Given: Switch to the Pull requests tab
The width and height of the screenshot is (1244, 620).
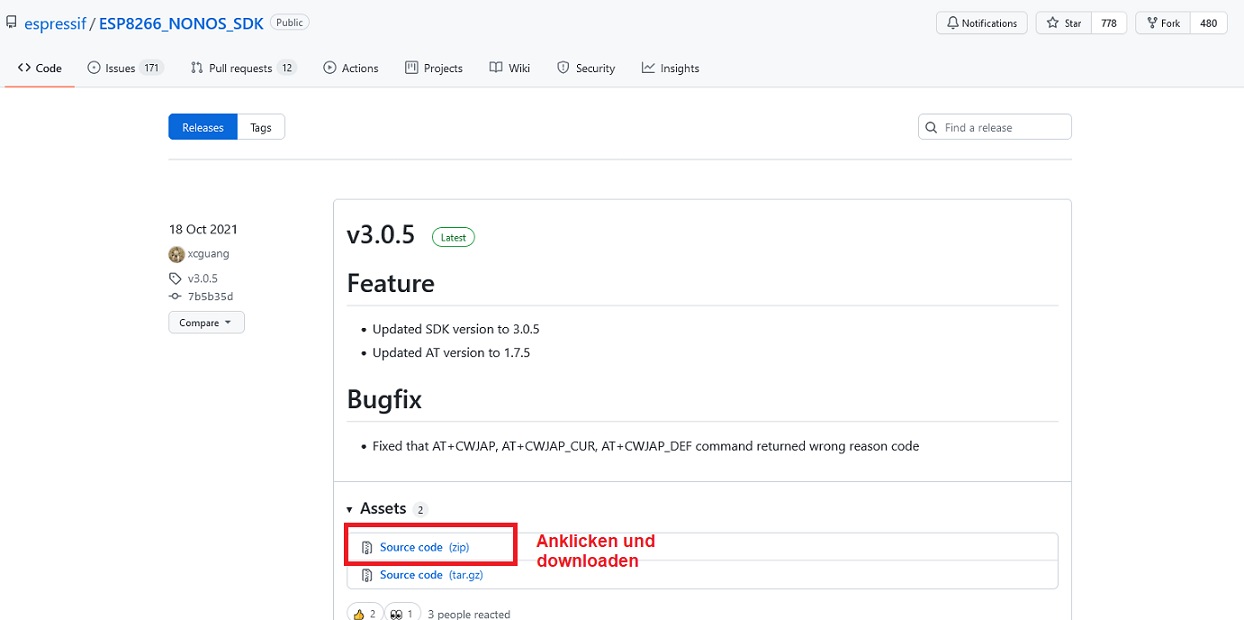Looking at the screenshot, I should pyautogui.click(x=242, y=68).
